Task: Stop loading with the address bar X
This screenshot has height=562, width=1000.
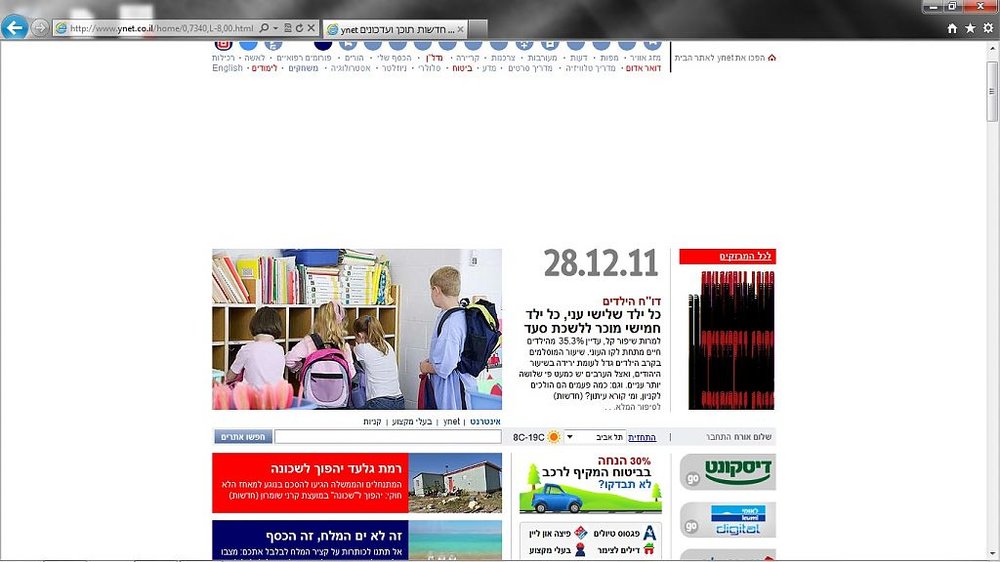Action: click(x=311, y=28)
